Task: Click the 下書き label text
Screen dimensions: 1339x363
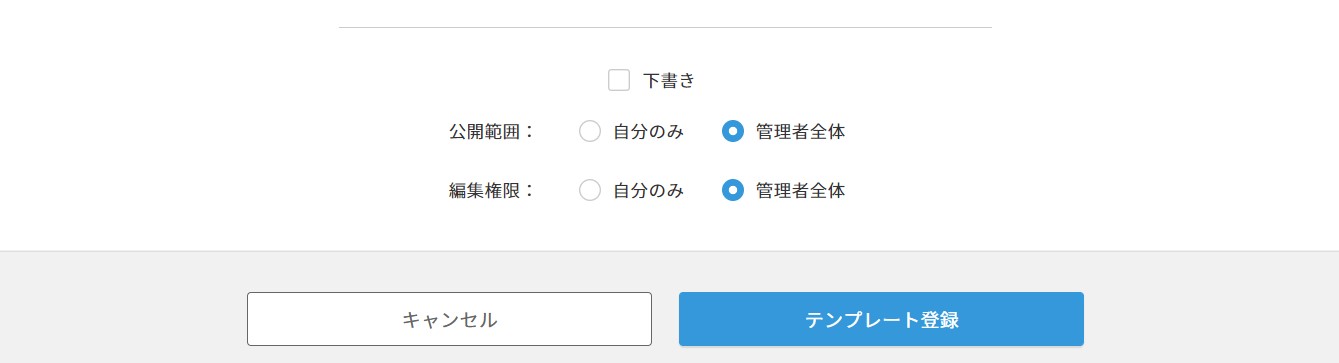Action: 668,81
